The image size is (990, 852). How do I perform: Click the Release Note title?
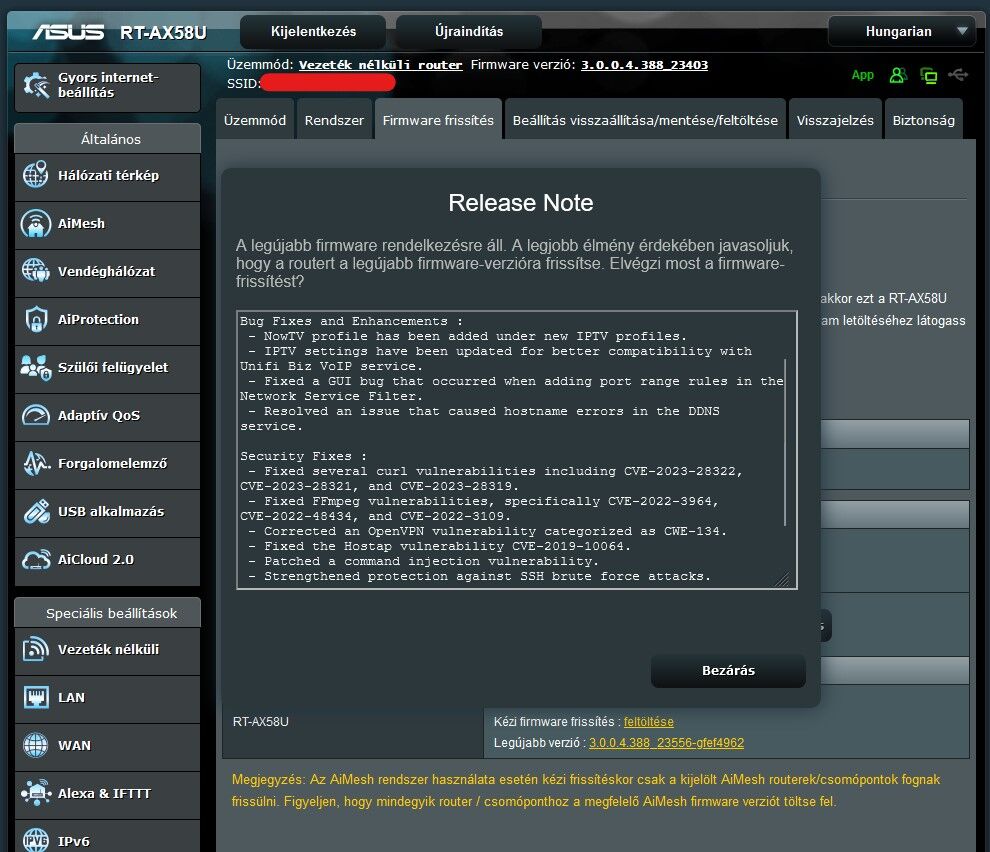[x=520, y=203]
